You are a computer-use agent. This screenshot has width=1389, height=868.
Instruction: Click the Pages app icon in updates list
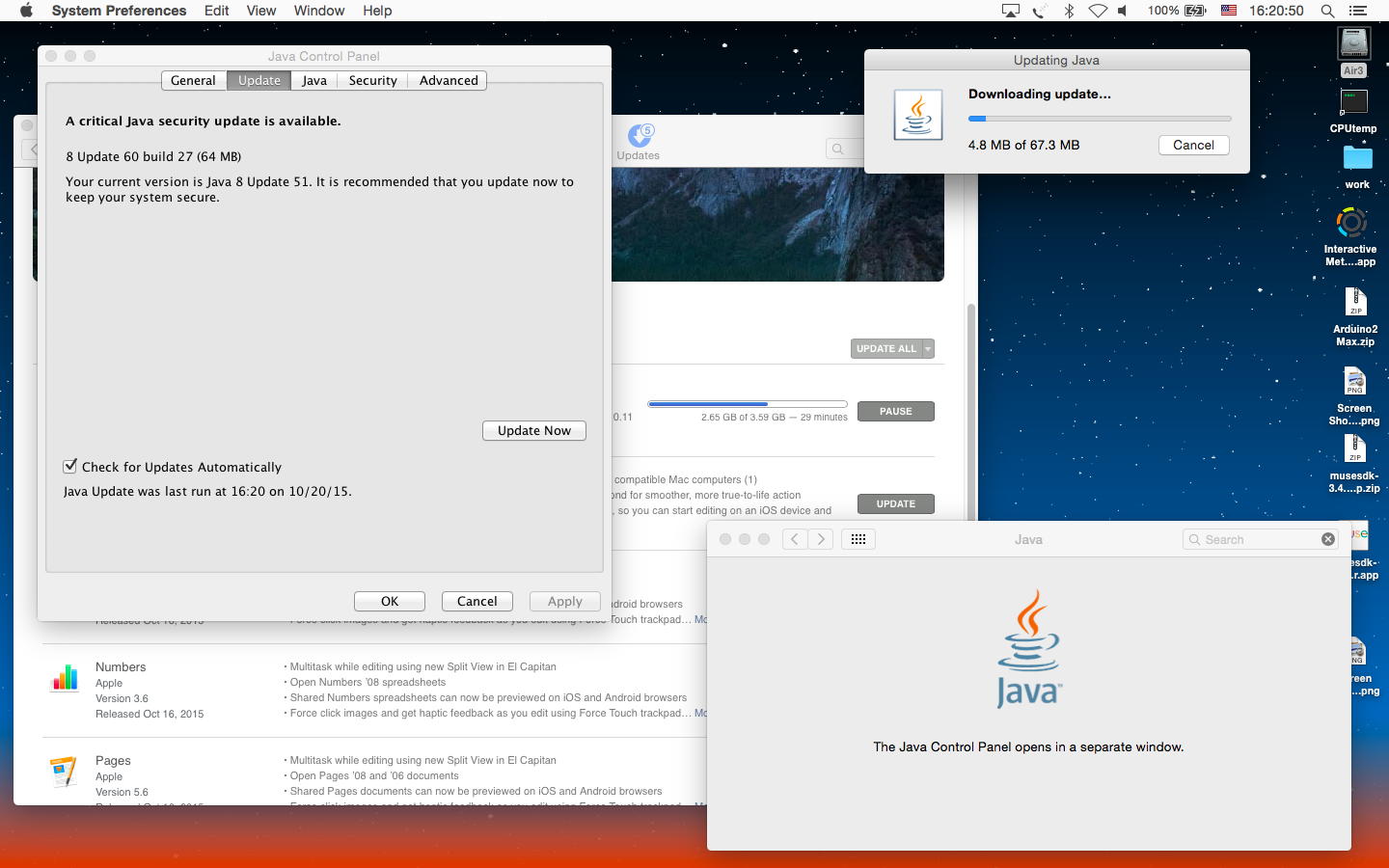64,773
